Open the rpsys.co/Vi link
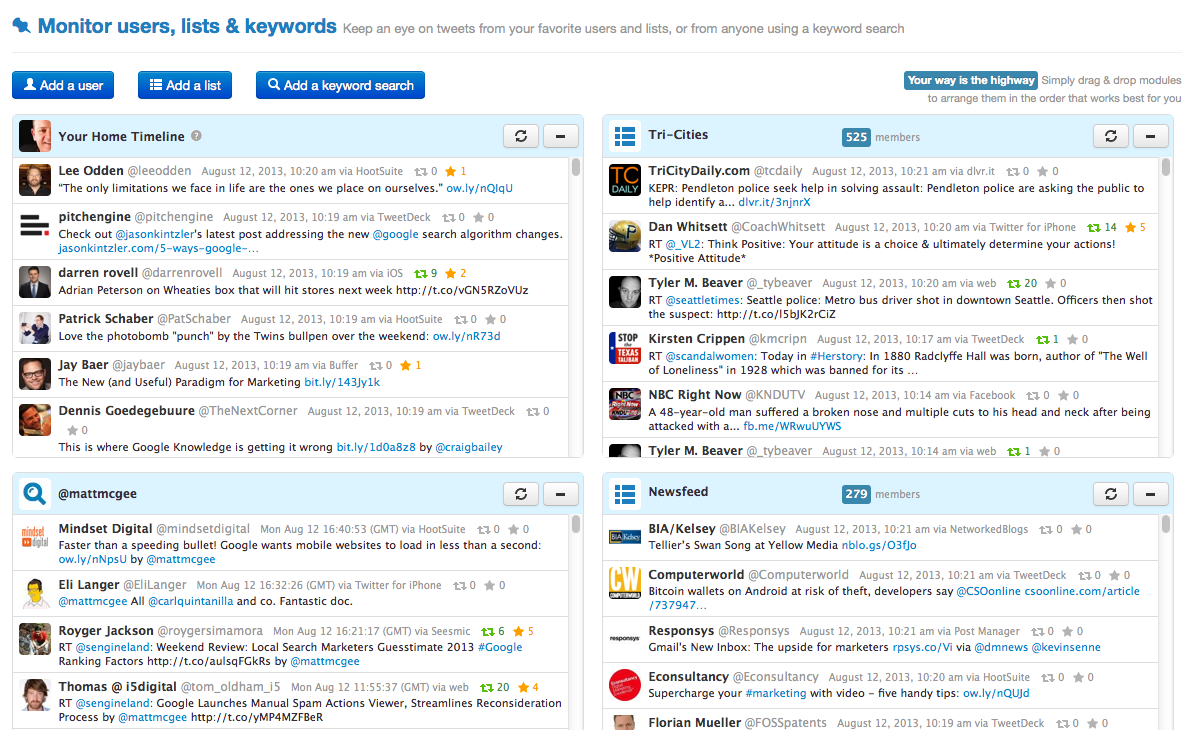 (922, 647)
